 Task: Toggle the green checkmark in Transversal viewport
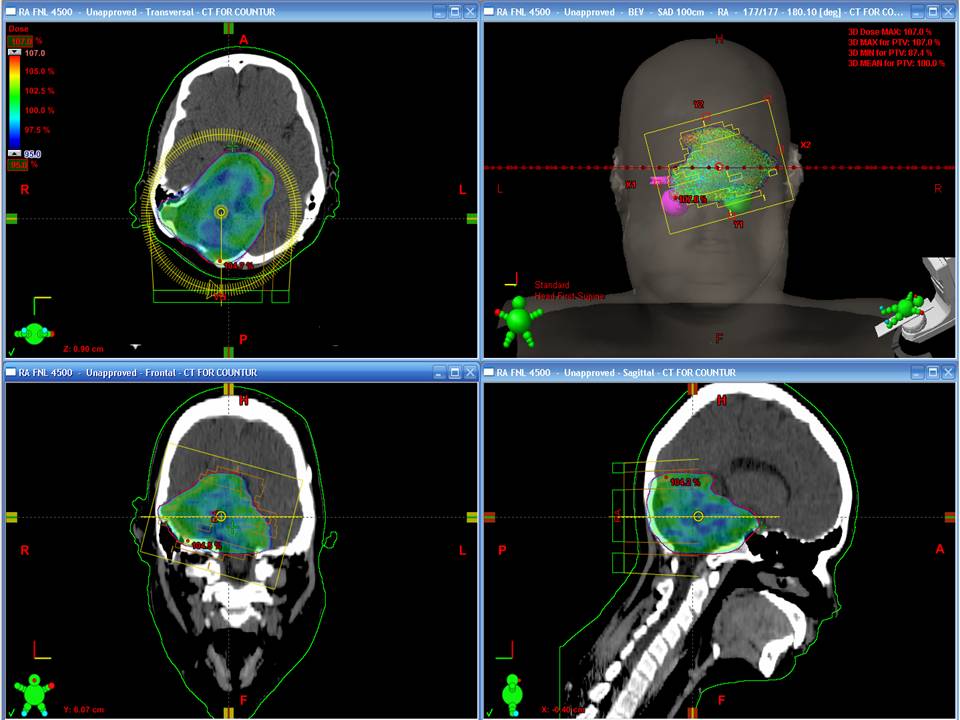(x=11, y=352)
